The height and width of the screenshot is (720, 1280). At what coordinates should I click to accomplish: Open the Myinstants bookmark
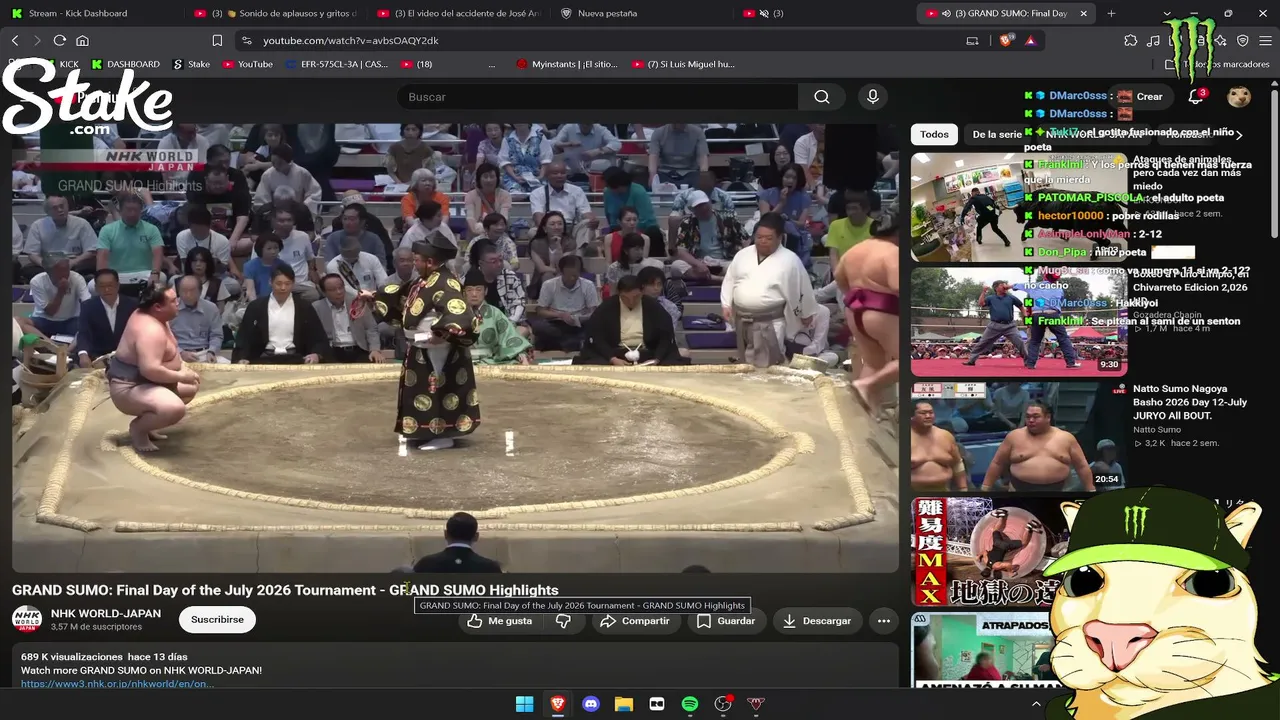[567, 64]
